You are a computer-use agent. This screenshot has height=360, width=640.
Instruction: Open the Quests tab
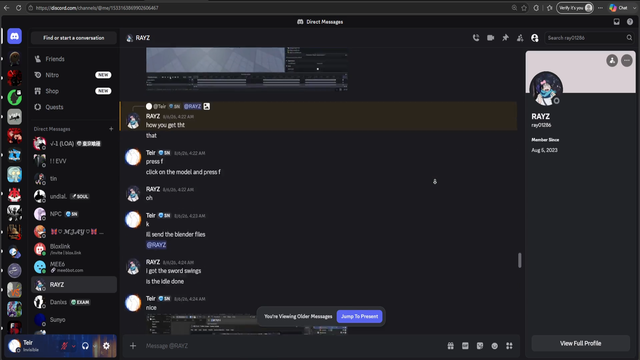click(x=74, y=107)
